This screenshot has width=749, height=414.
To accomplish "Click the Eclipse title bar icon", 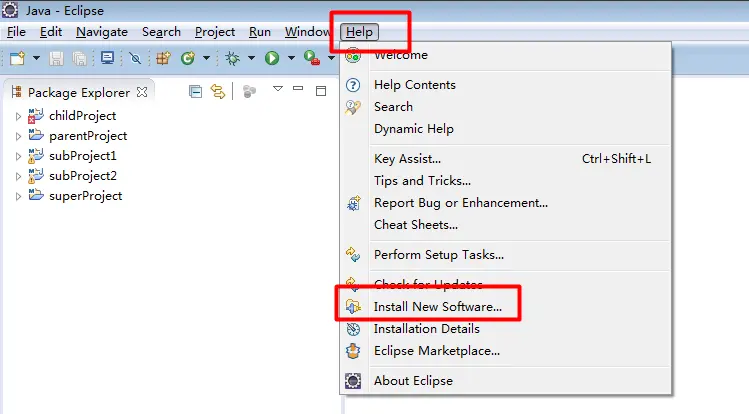I will coord(10,10).
